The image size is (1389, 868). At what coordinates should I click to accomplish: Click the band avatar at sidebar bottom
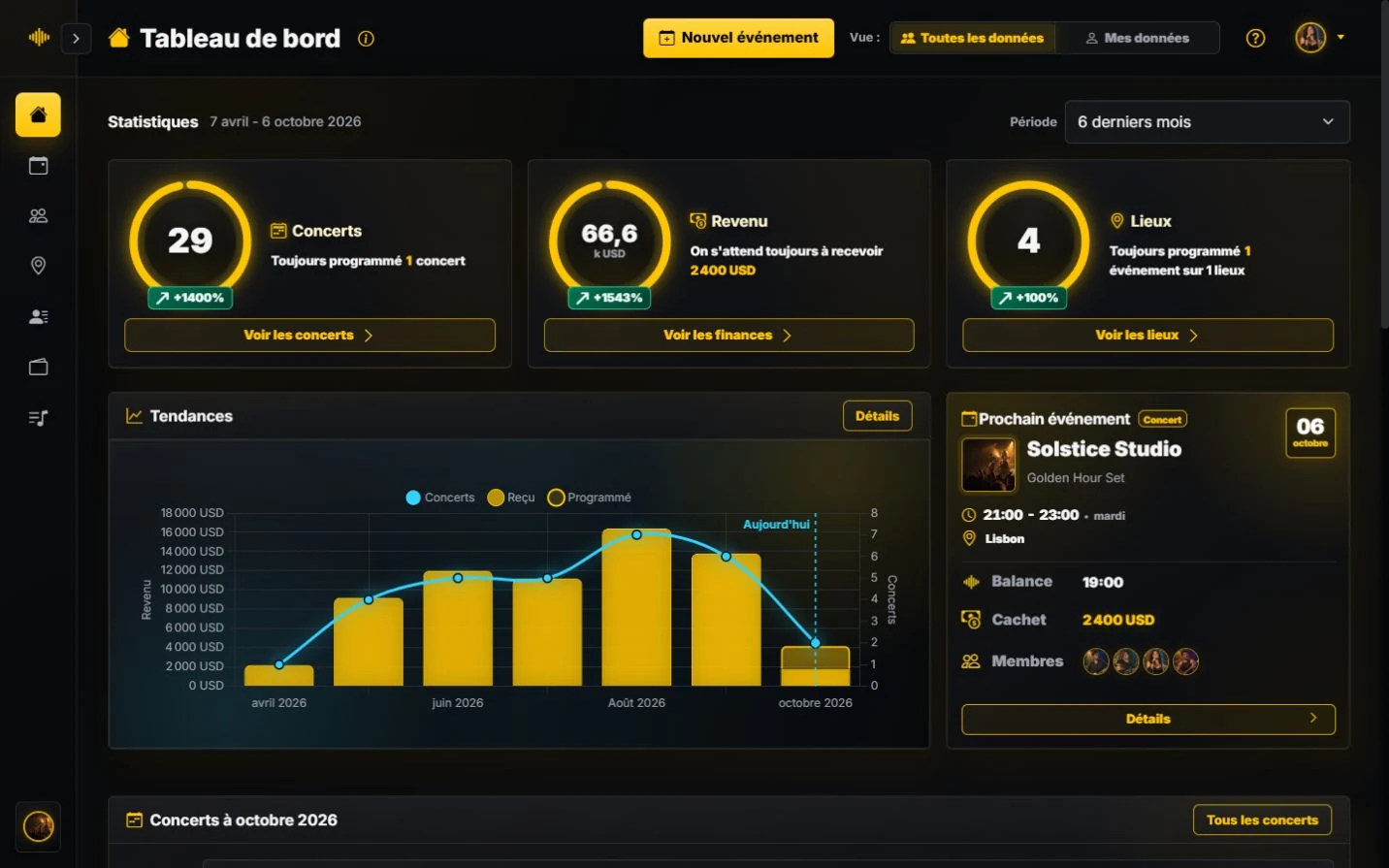[x=38, y=826]
